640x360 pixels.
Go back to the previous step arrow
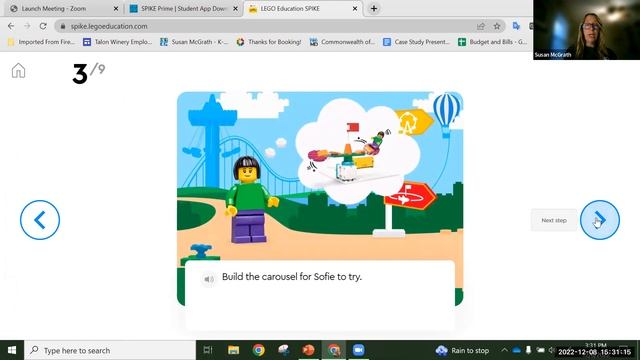pos(40,220)
